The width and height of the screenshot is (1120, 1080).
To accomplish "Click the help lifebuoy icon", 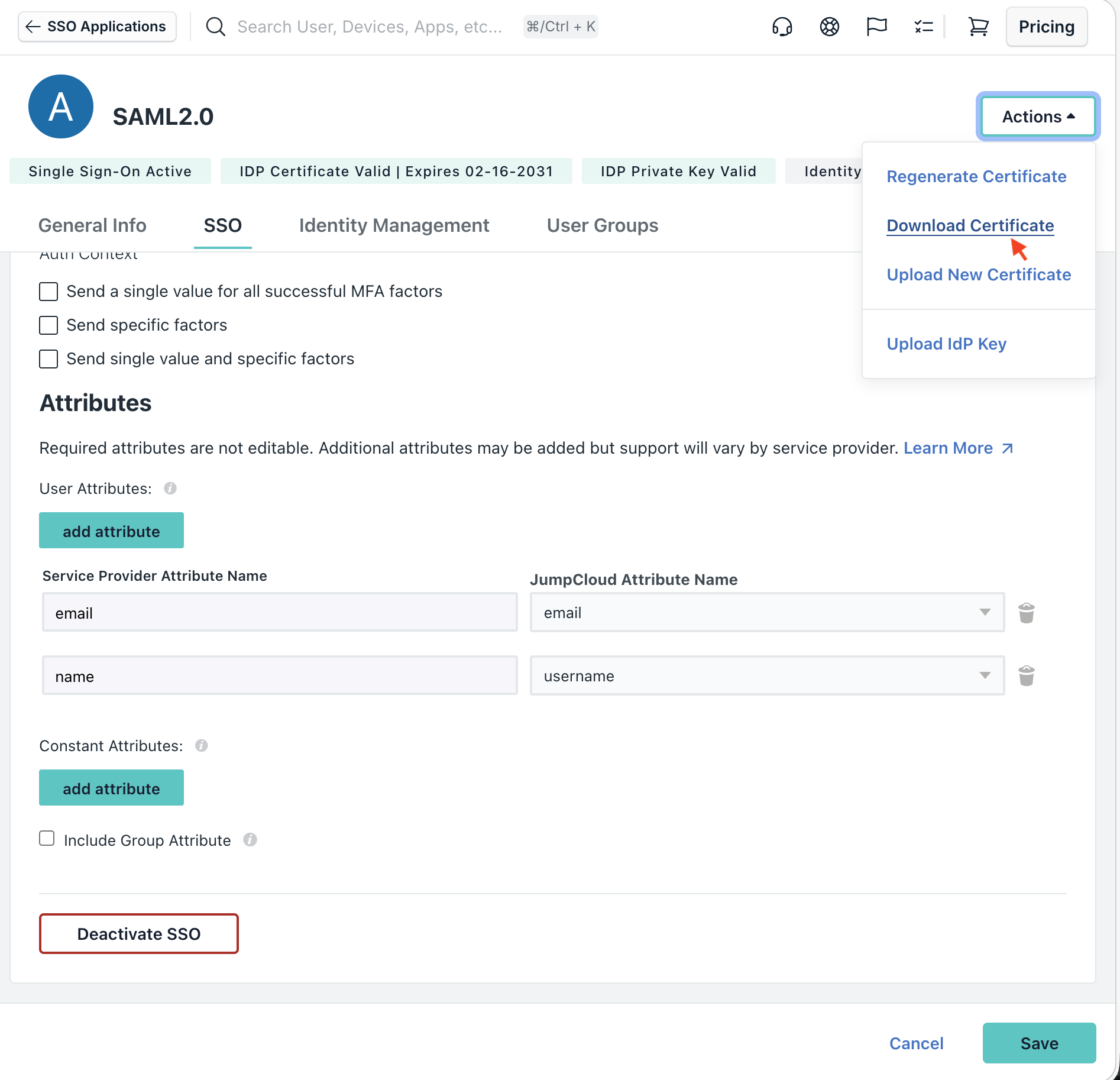I will [829, 27].
